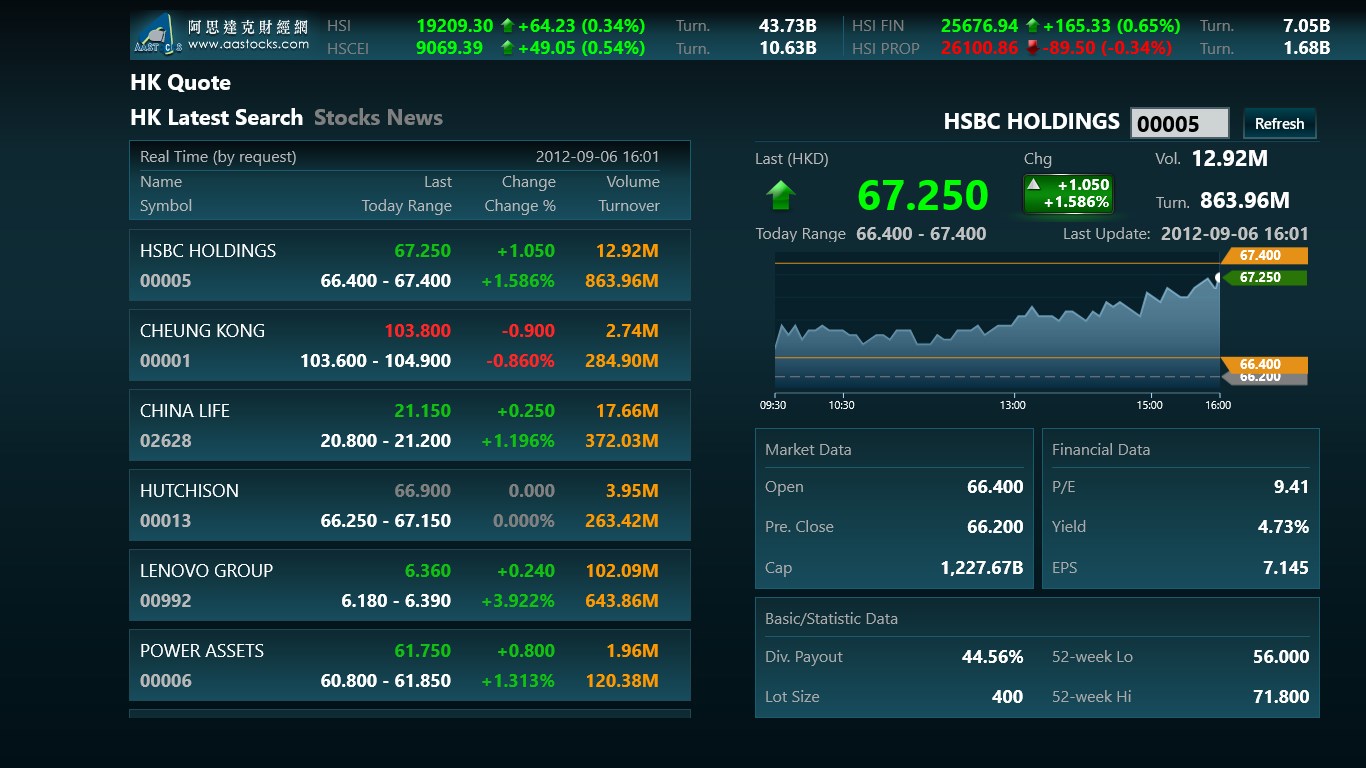Viewport: 1366px width, 768px height.
Task: Click the Lenovo change percent +3.922%
Action: click(518, 601)
